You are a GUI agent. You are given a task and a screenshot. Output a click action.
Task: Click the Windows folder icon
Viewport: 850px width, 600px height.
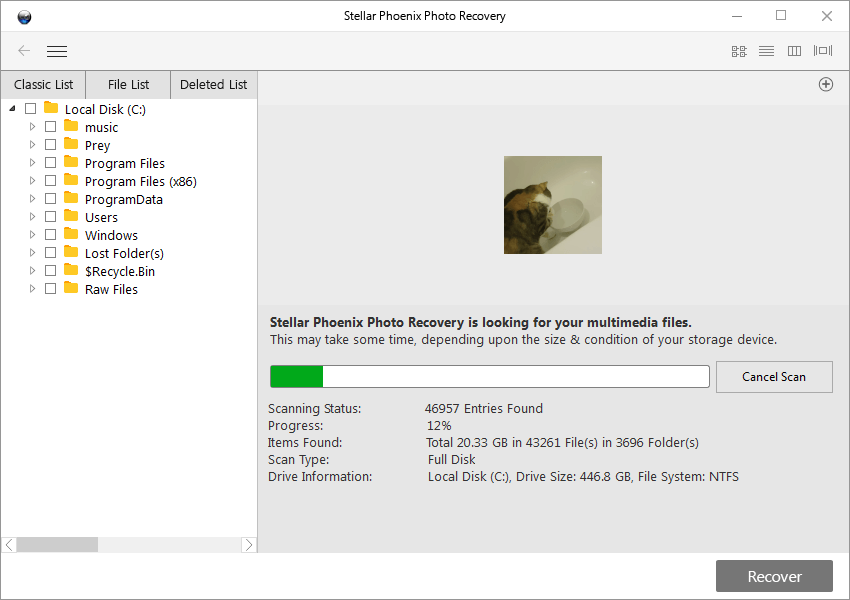(x=71, y=234)
